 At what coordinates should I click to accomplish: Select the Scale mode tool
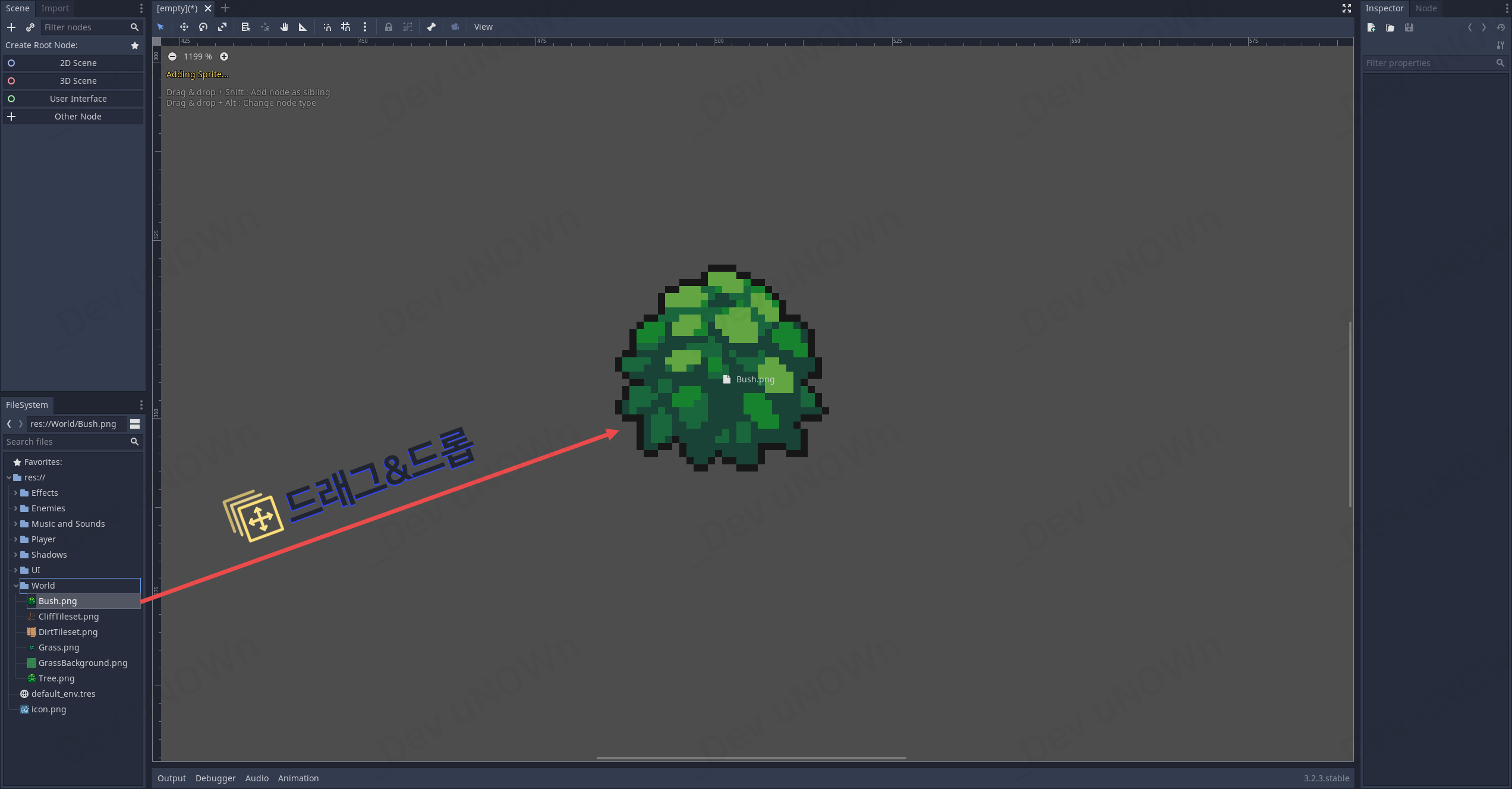(222, 27)
